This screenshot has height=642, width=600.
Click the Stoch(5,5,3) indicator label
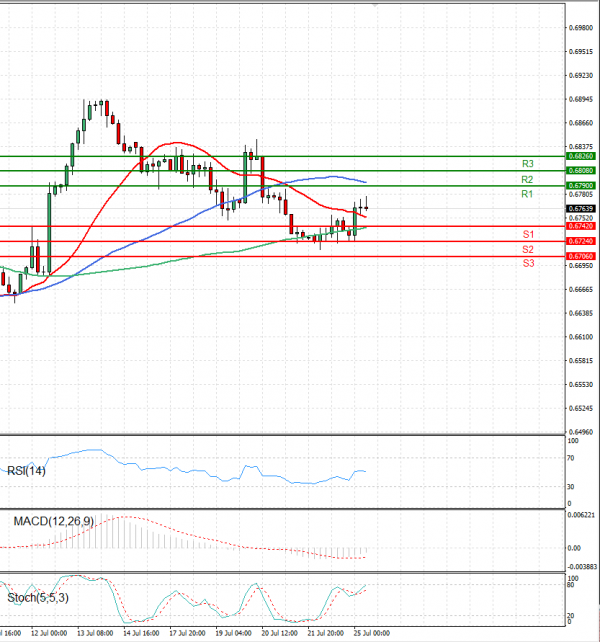(x=38, y=598)
